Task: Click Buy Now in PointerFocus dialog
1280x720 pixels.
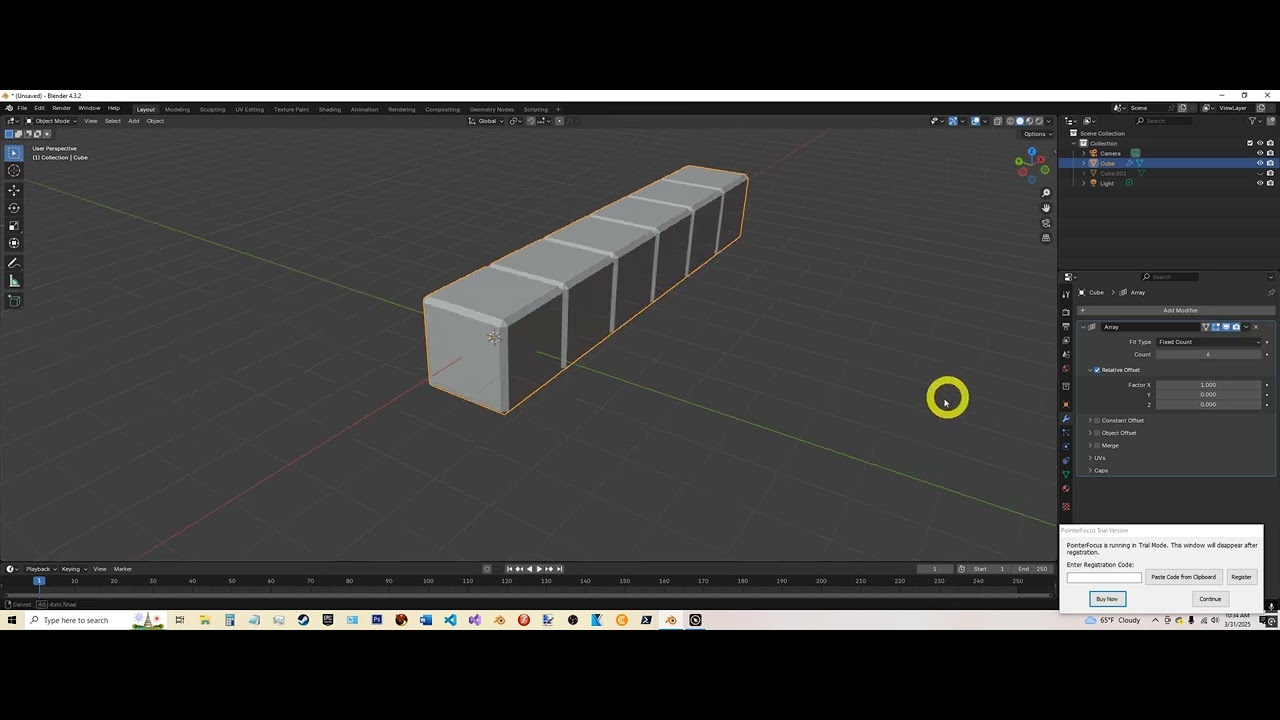Action: [1107, 599]
